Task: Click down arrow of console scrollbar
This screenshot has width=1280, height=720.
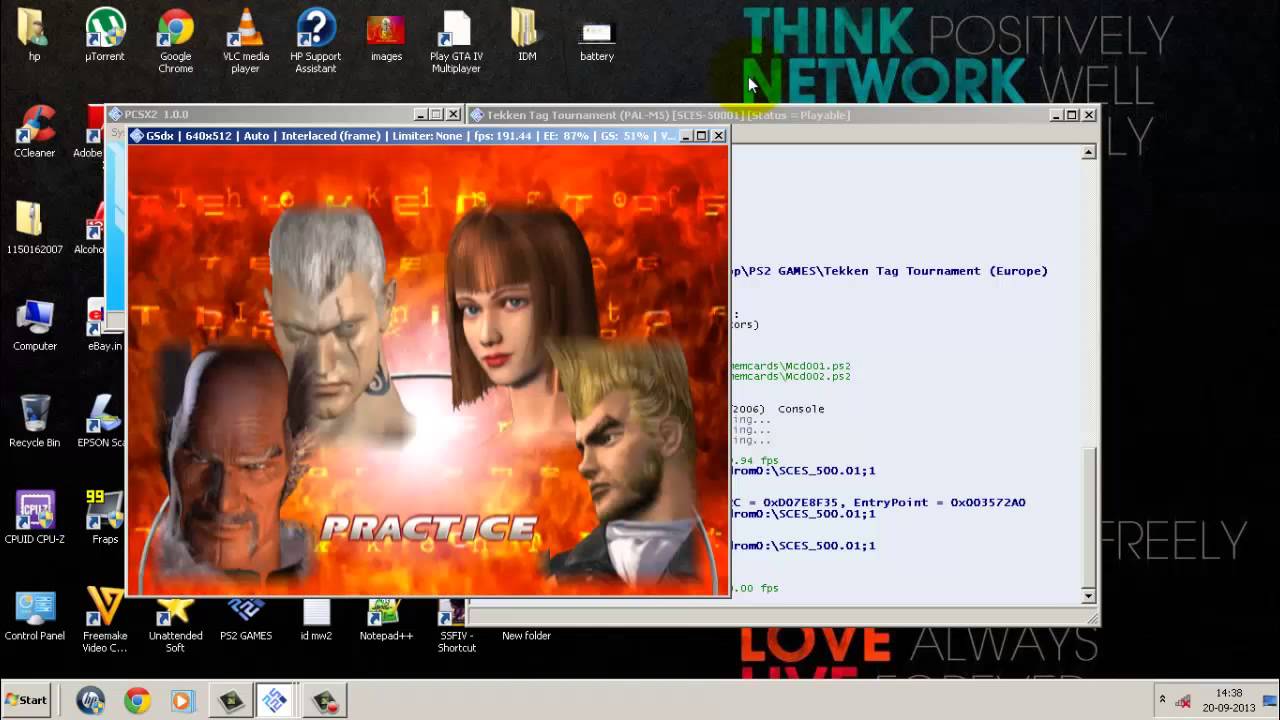Action: click(x=1088, y=596)
